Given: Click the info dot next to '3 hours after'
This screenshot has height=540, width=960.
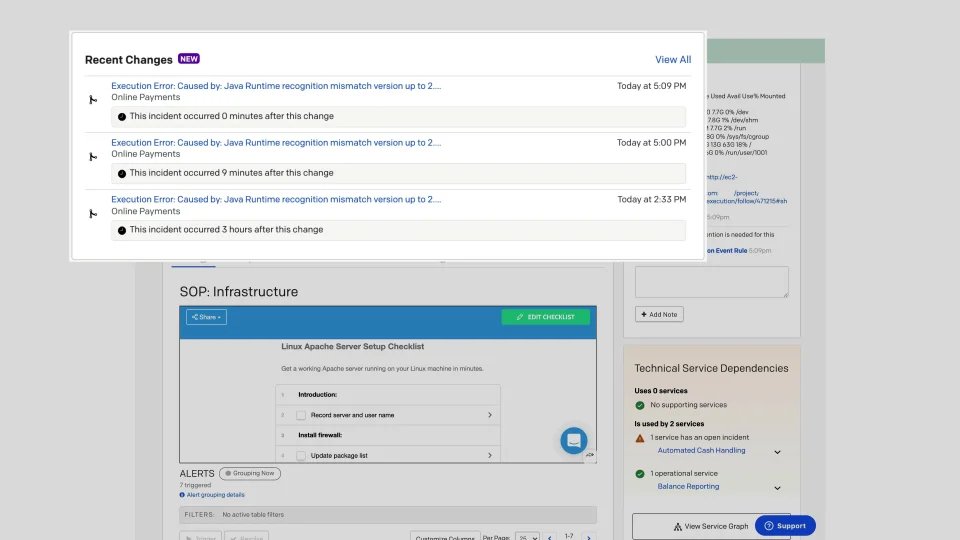Looking at the screenshot, I should pyautogui.click(x=122, y=230).
